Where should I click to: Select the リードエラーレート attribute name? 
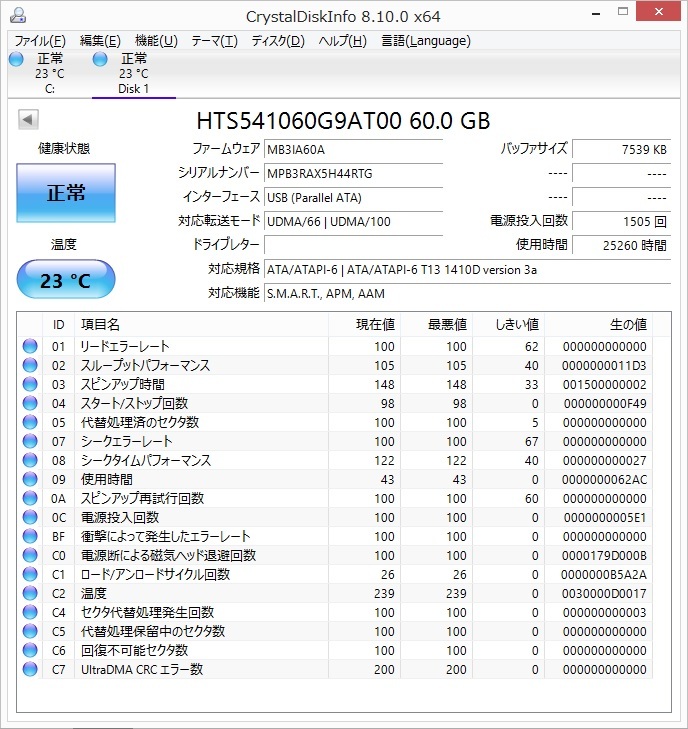[125, 346]
